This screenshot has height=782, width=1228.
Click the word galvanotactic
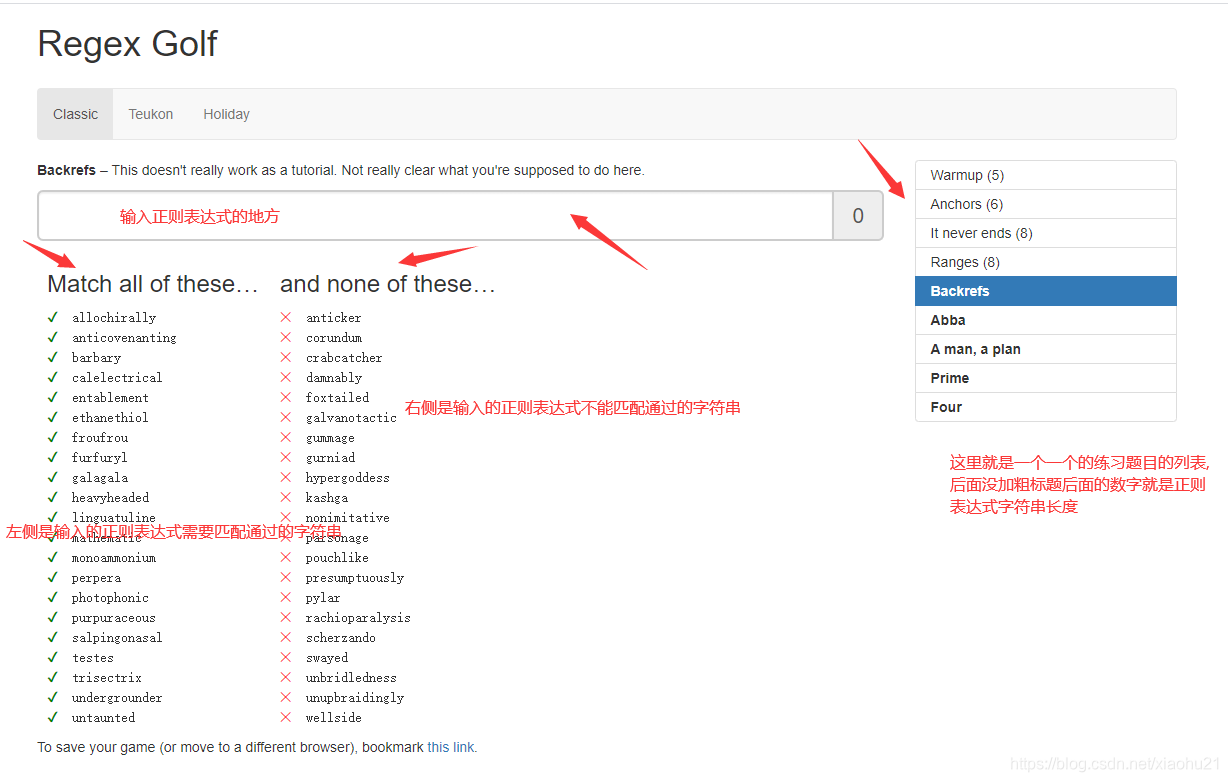351,418
